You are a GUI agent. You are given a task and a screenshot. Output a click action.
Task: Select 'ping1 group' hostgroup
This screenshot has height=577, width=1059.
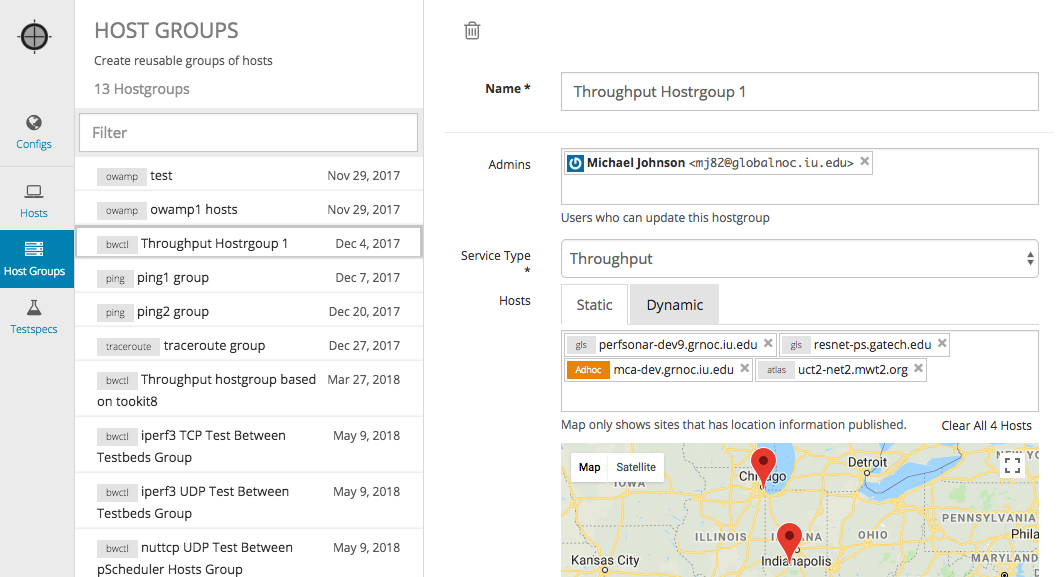click(x=249, y=278)
